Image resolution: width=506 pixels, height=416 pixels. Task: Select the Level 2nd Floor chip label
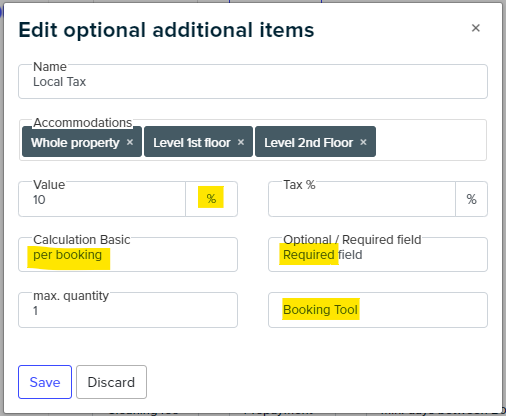click(x=309, y=143)
